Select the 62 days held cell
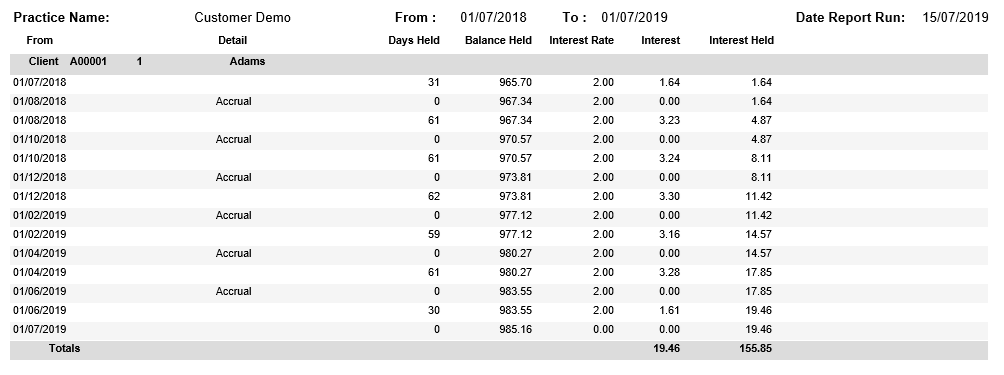The width and height of the screenshot is (1004, 375). (x=433, y=196)
